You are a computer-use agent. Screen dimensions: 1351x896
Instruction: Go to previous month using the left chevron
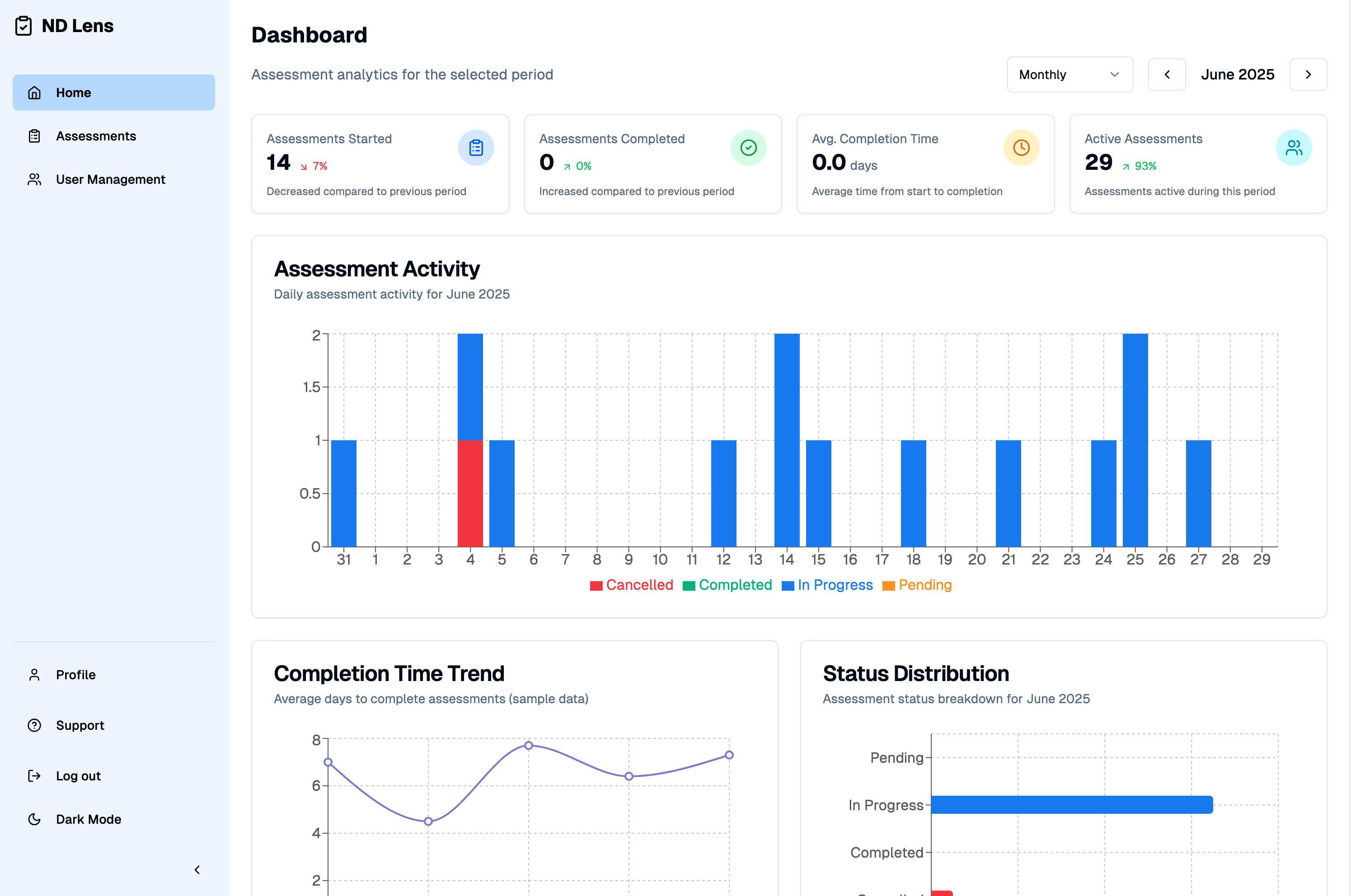(1167, 74)
